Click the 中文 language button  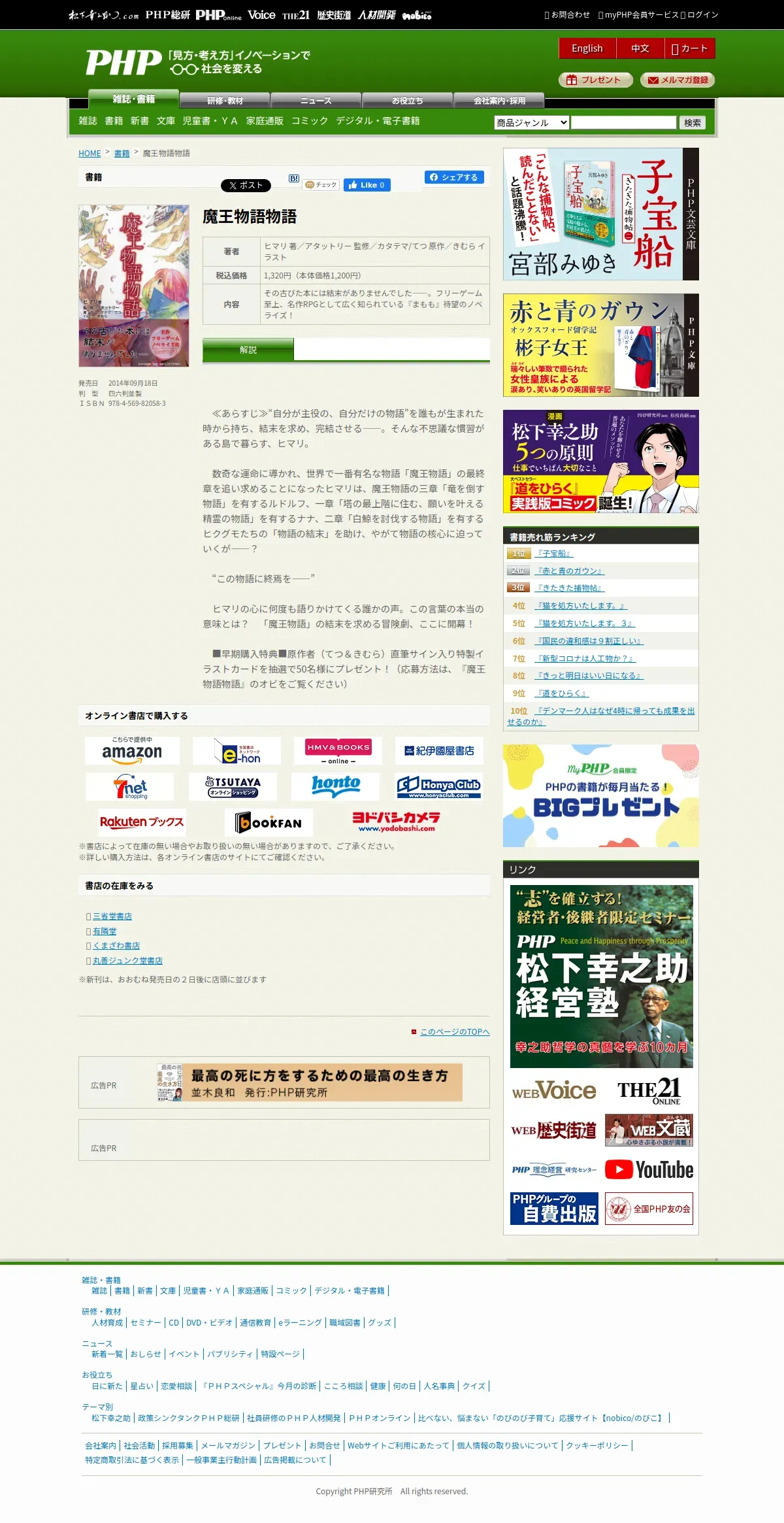click(x=640, y=48)
